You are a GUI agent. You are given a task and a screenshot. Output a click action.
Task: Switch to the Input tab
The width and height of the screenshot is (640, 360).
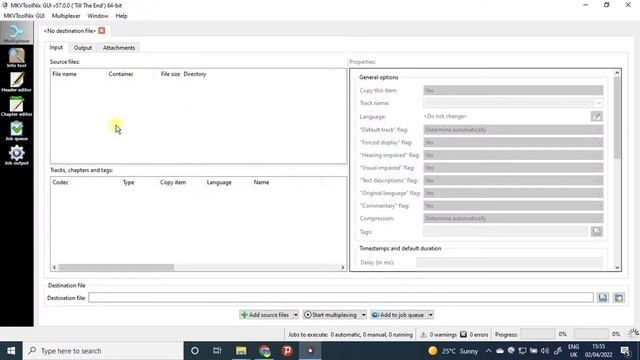coord(56,47)
